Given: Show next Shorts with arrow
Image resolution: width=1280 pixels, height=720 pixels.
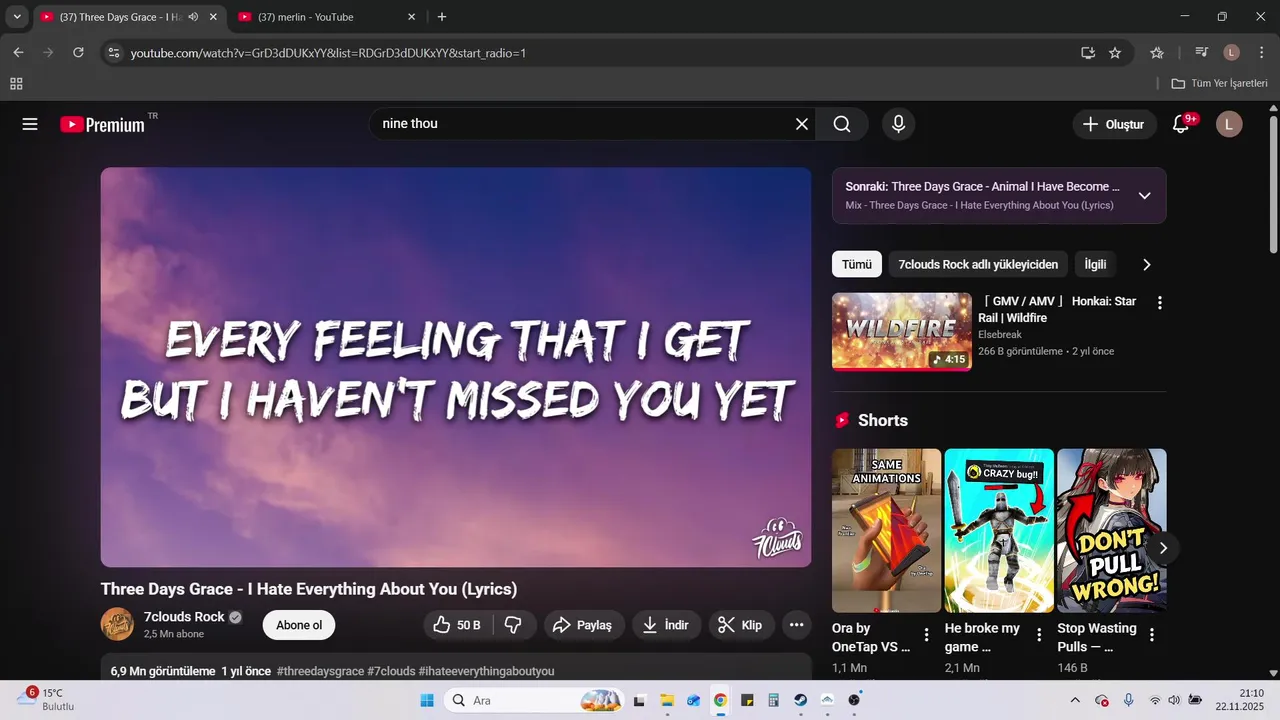Looking at the screenshot, I should [x=1163, y=548].
